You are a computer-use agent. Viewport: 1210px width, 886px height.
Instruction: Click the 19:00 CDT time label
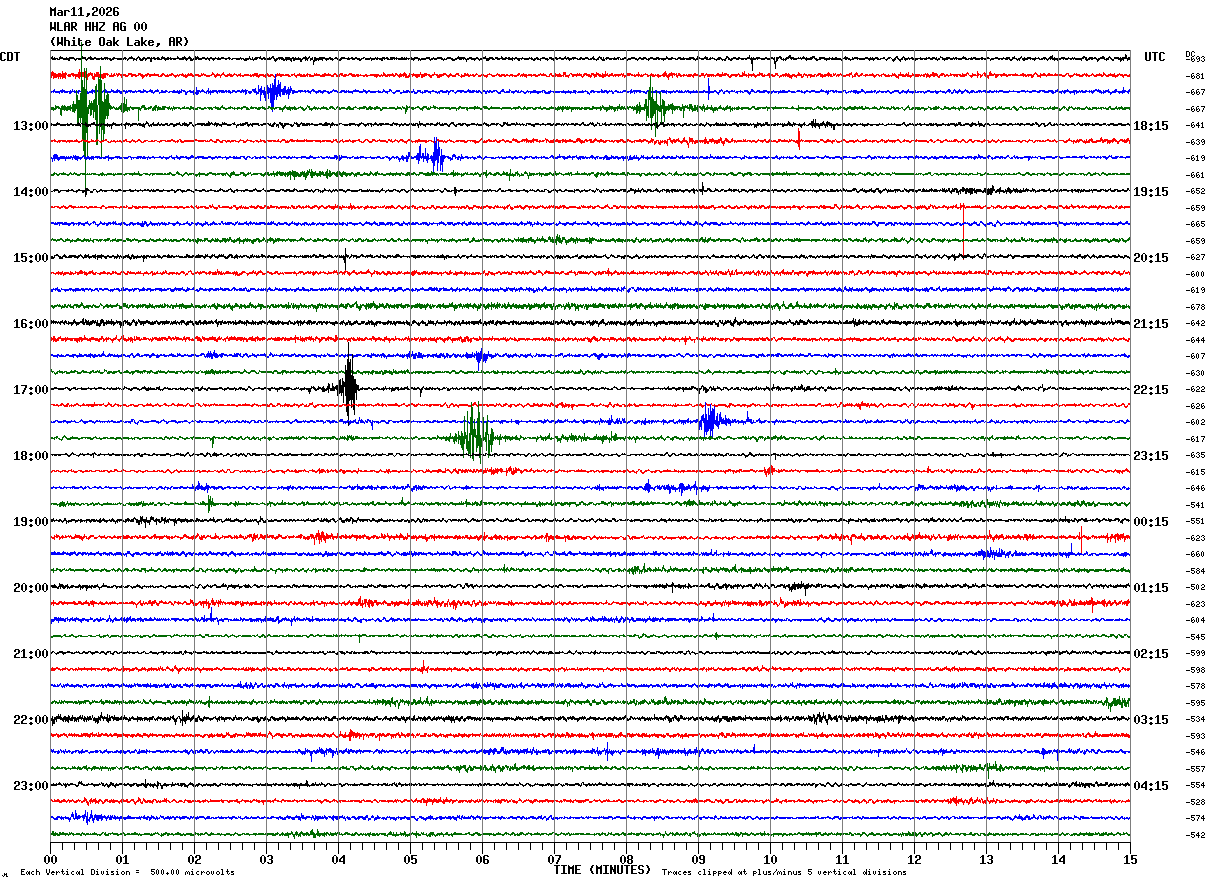click(30, 522)
